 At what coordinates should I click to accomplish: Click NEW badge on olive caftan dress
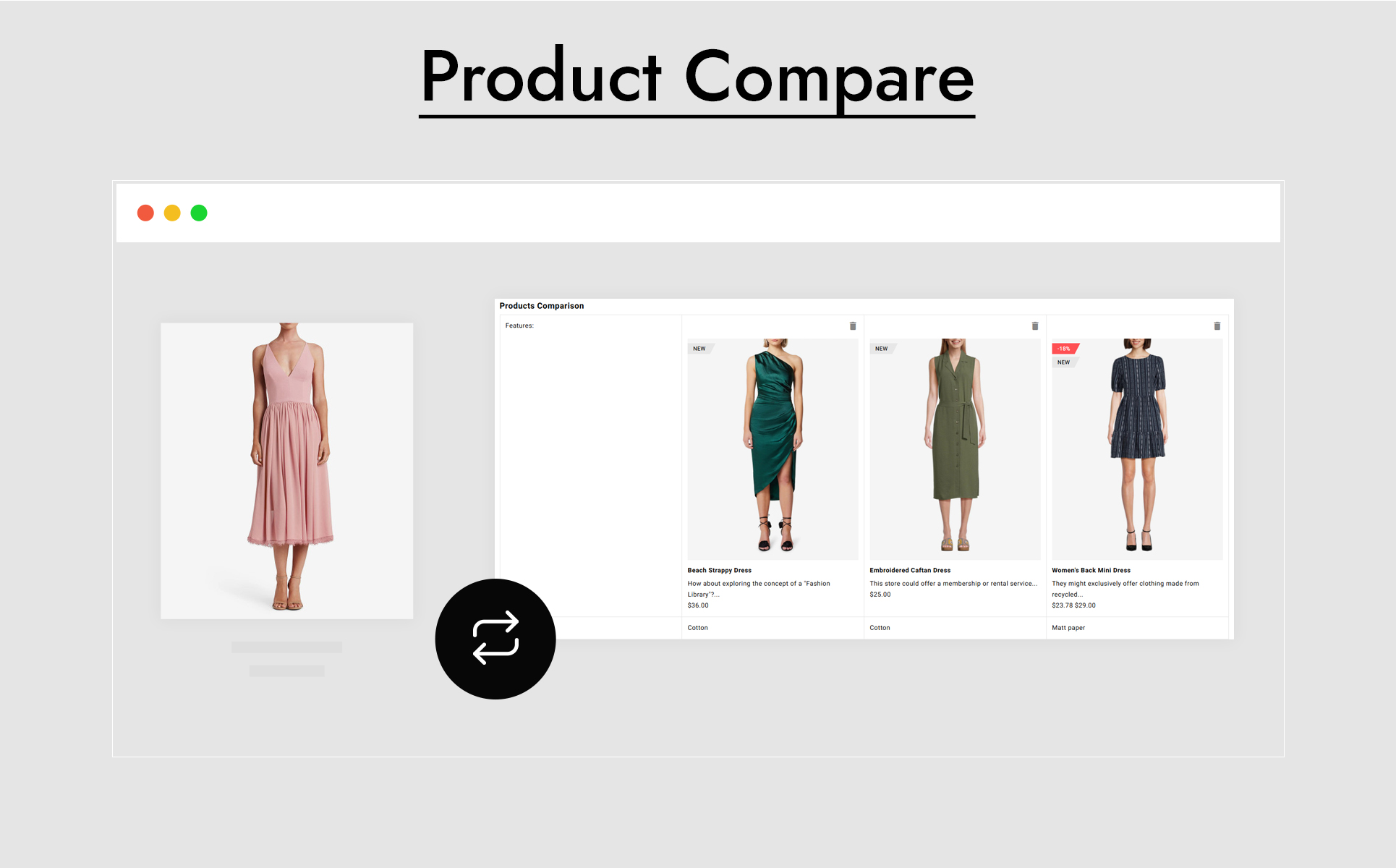[882, 349]
